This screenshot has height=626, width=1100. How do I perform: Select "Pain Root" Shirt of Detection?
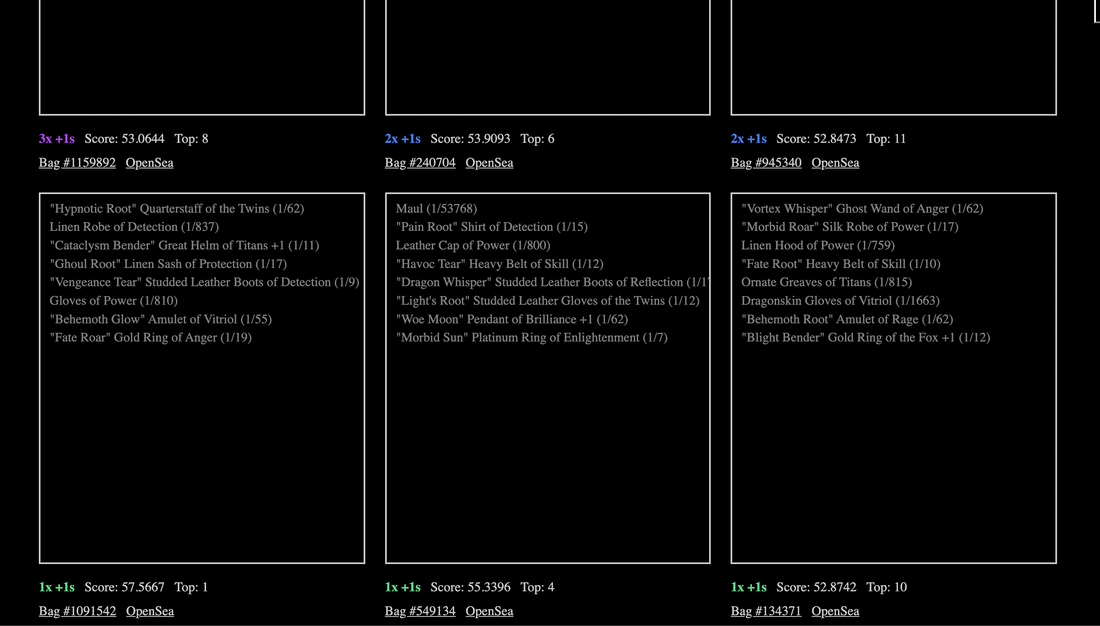492,227
